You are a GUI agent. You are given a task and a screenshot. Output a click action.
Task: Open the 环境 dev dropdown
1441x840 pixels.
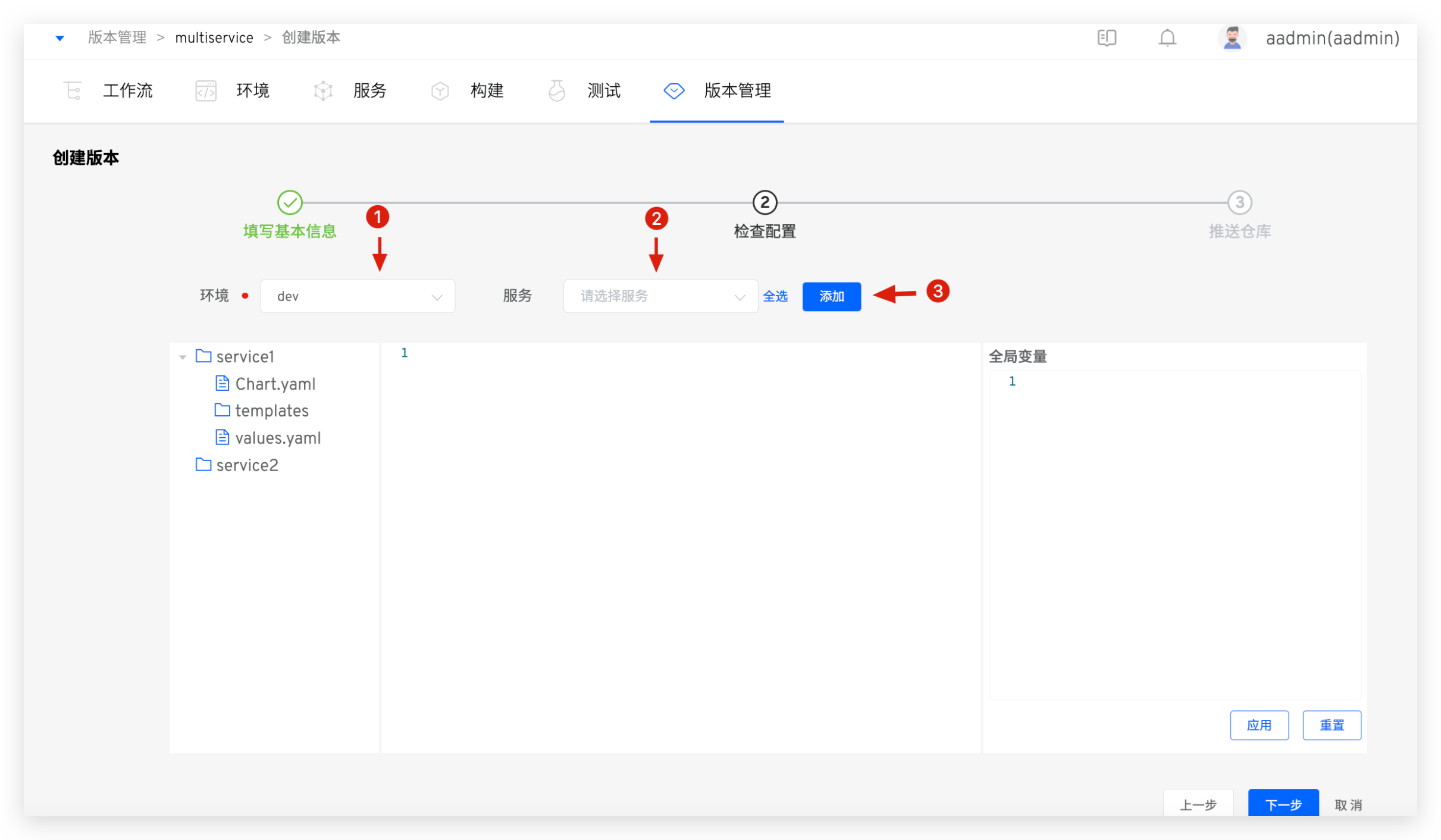pos(358,296)
